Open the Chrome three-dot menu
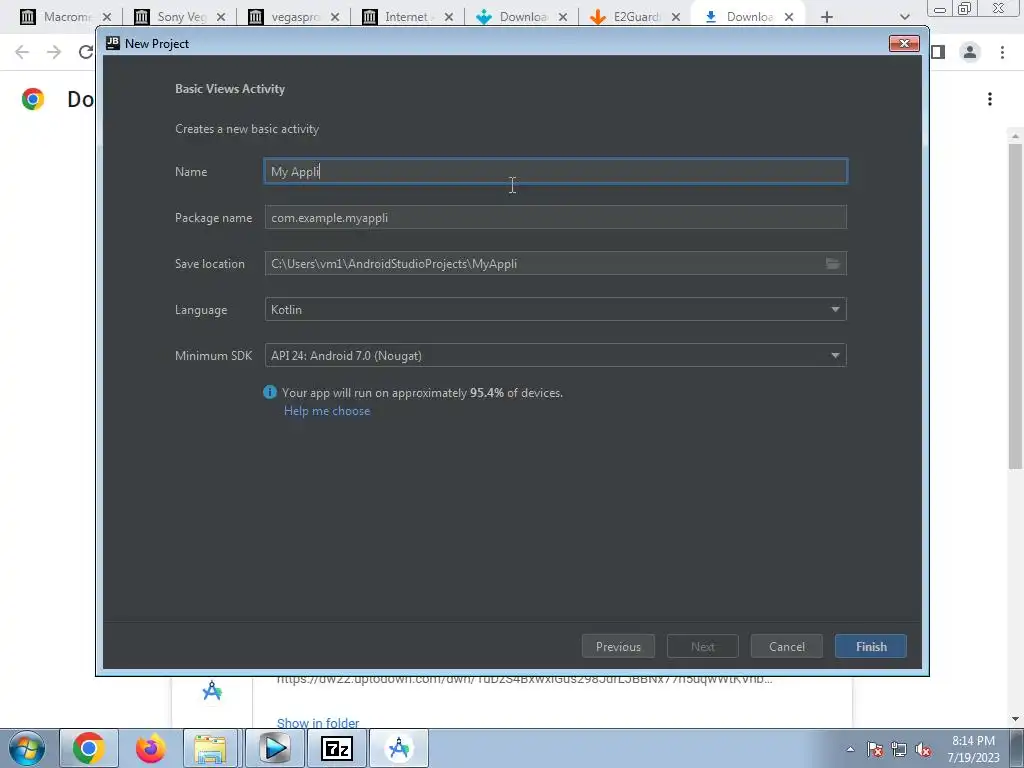 (1002, 52)
